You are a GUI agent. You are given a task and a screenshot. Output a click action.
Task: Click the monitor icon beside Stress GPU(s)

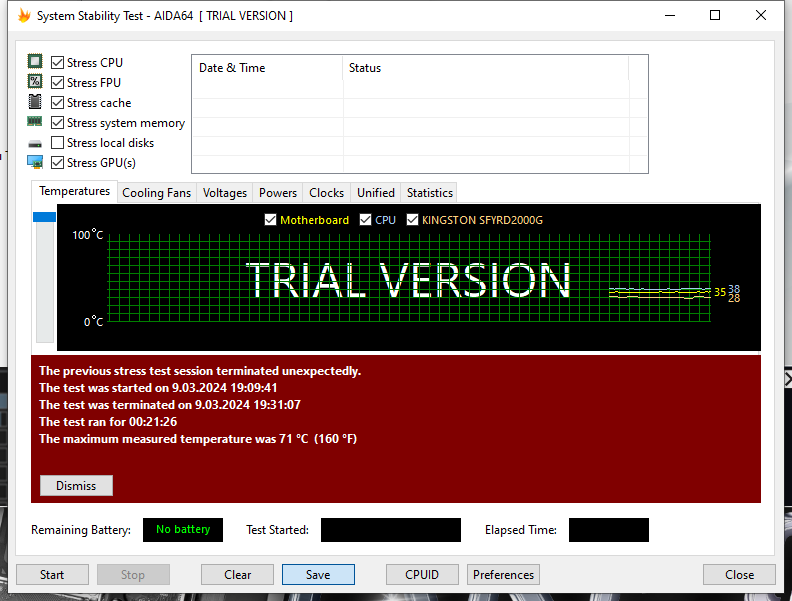coord(35,162)
